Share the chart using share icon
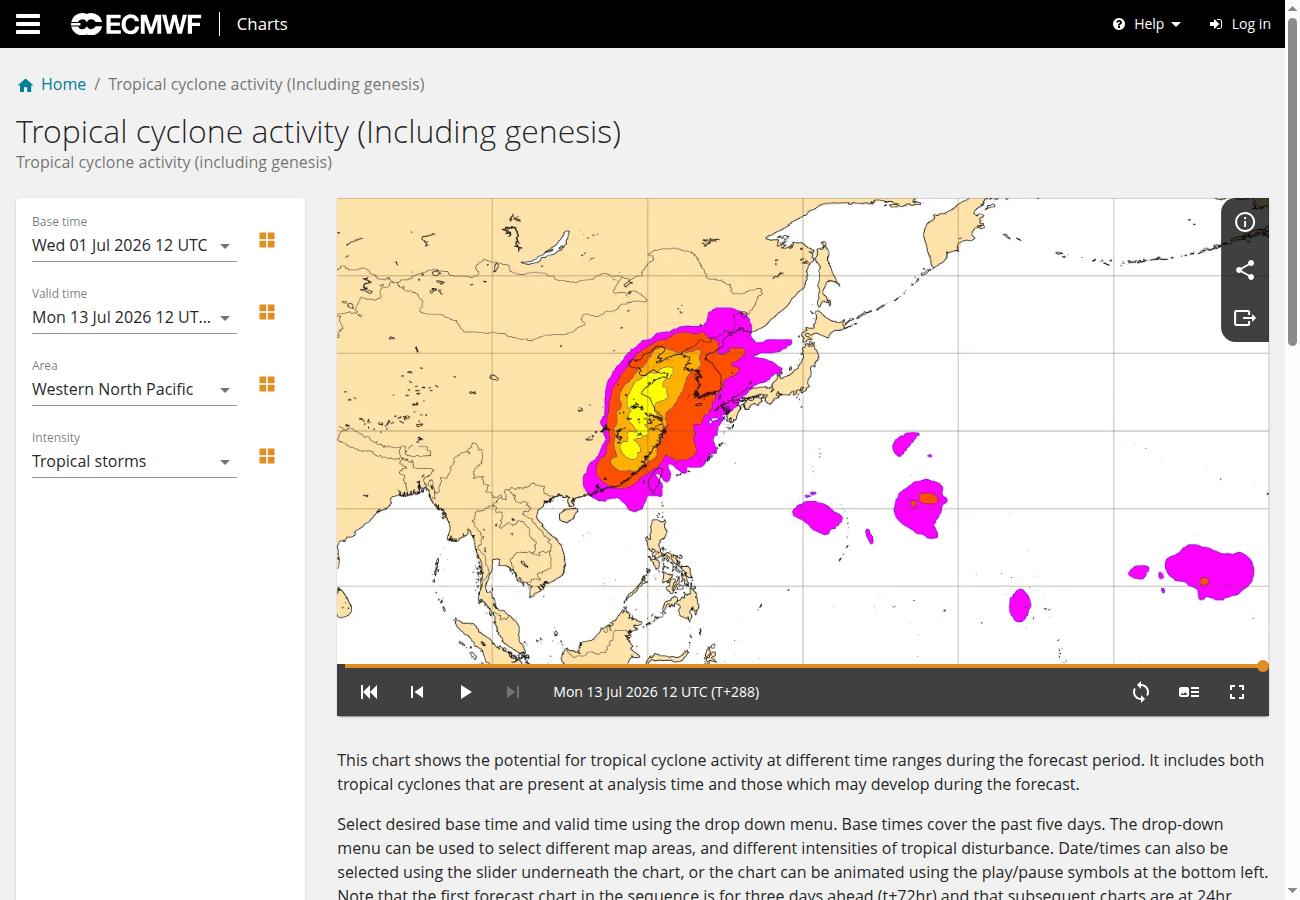This screenshot has height=900, width=1300. [x=1245, y=270]
